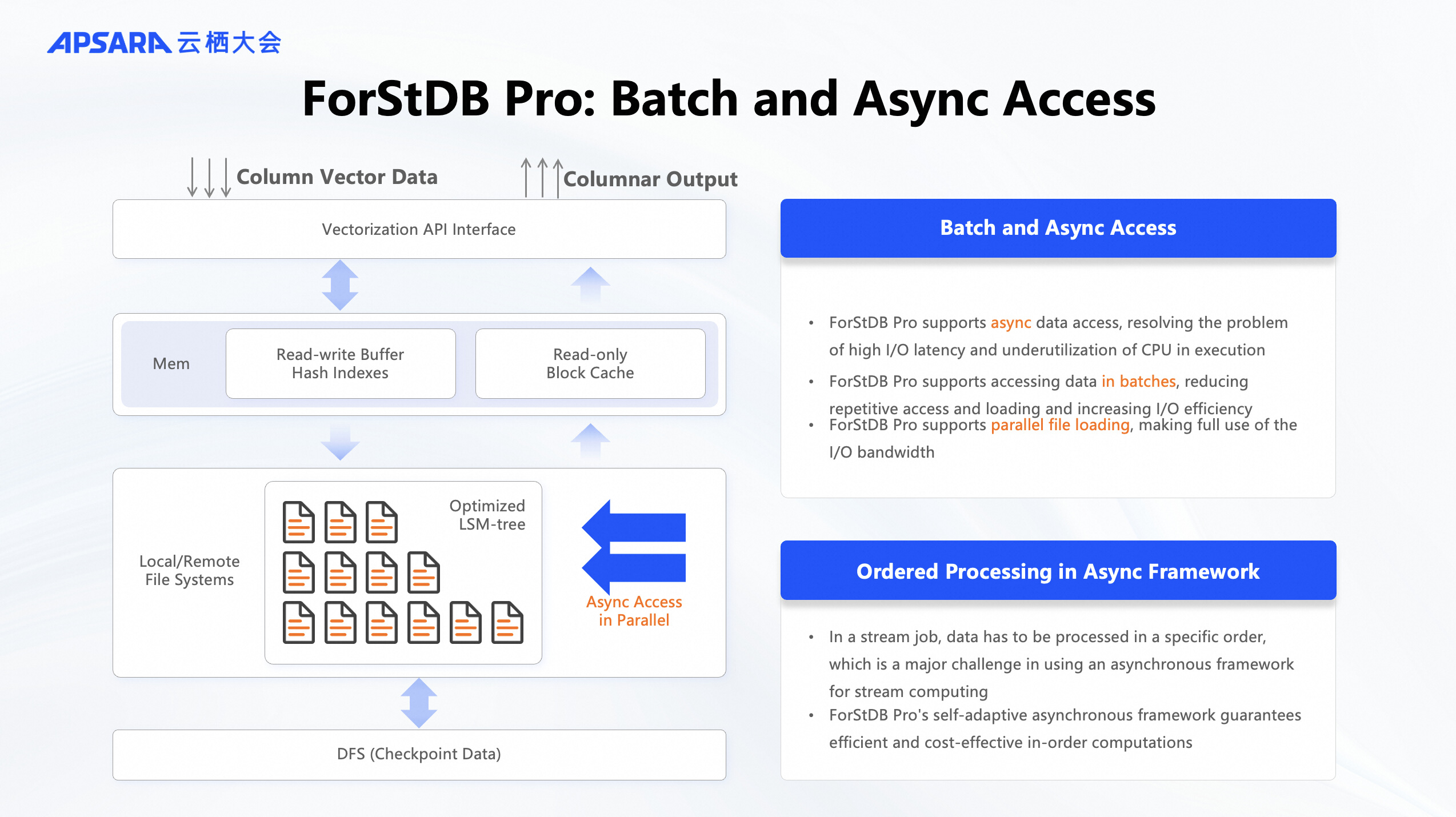Viewport: 1456px width, 817px height.
Task: Click the fourth file icon in LSM-tree middle row
Action: [423, 572]
